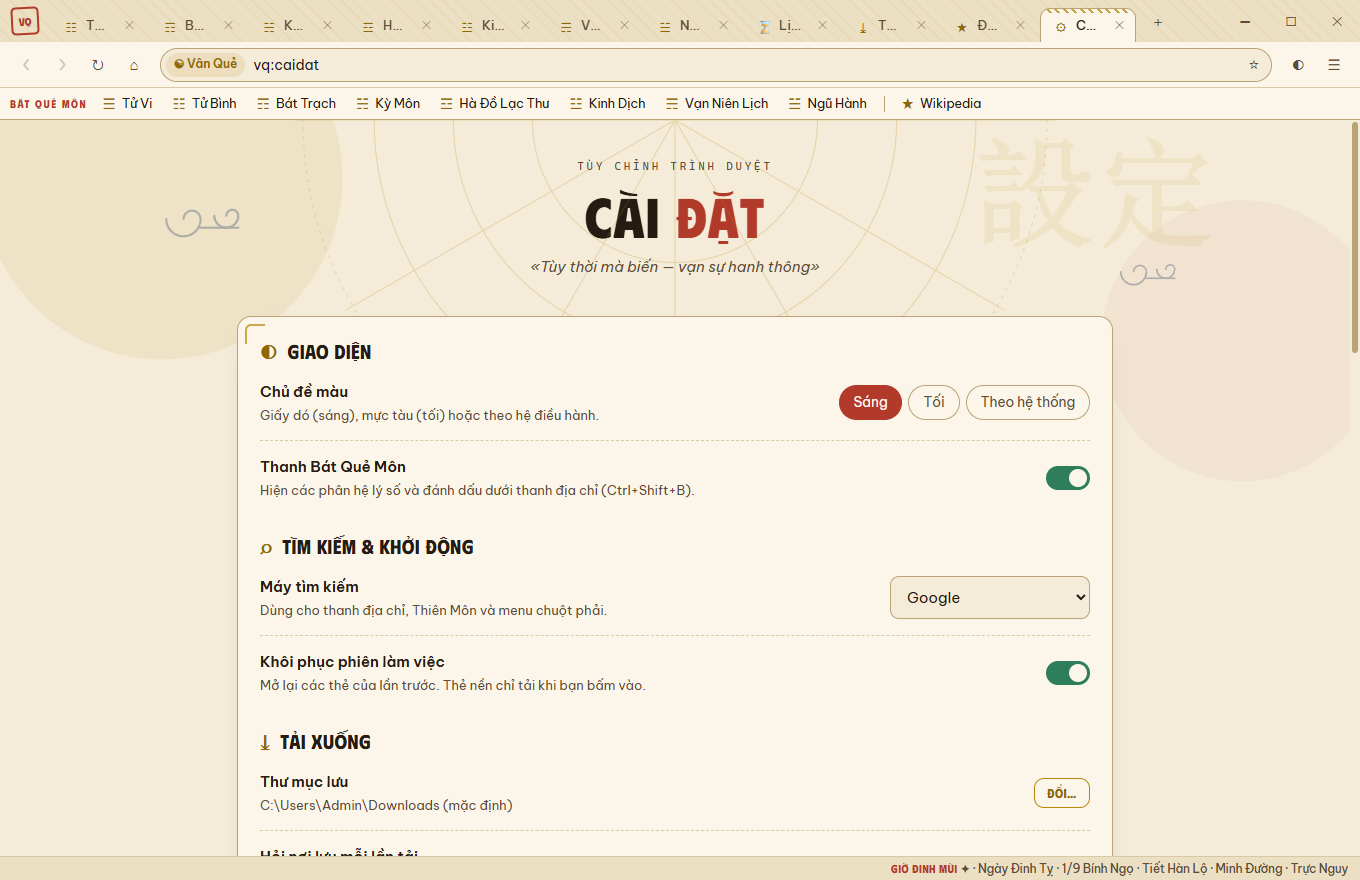This screenshot has height=880, width=1360.
Task: Open the Tử Bình bookmark
Action: [205, 103]
